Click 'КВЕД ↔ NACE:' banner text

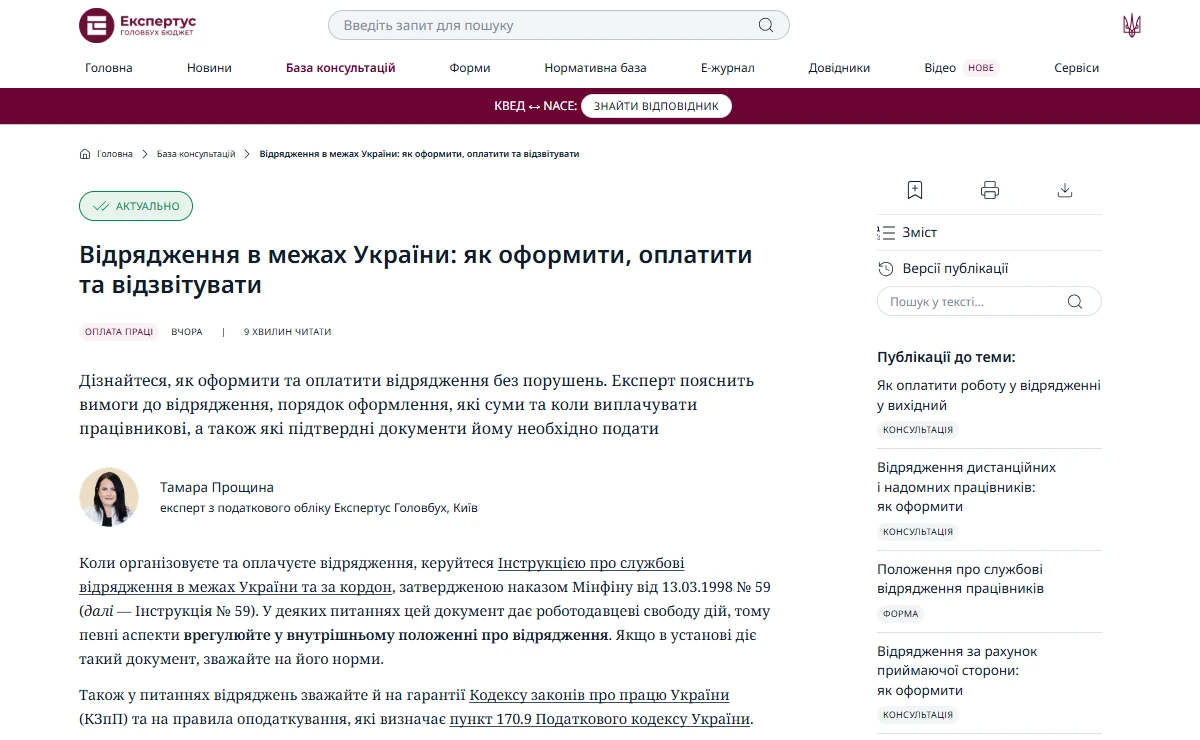click(x=535, y=106)
